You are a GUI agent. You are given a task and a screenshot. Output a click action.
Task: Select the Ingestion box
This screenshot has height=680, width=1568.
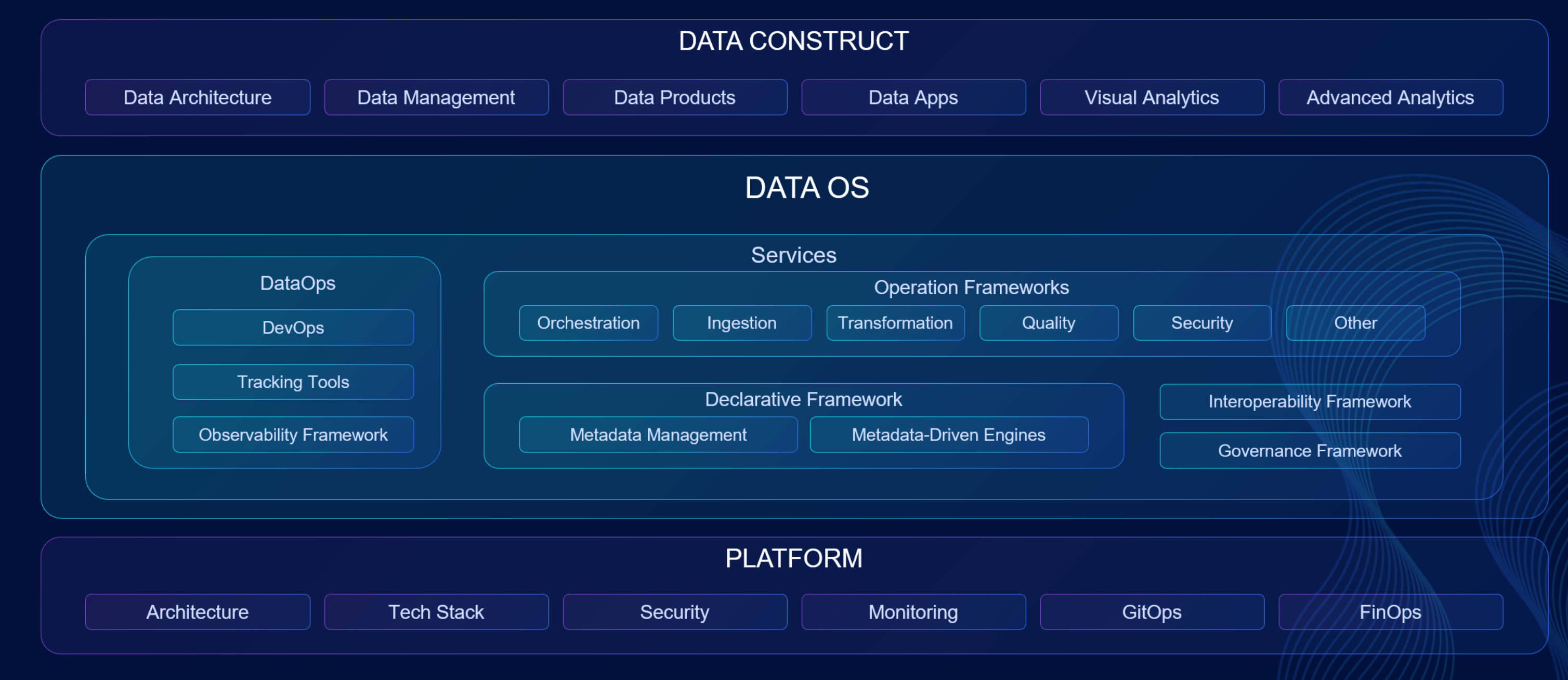(x=741, y=323)
